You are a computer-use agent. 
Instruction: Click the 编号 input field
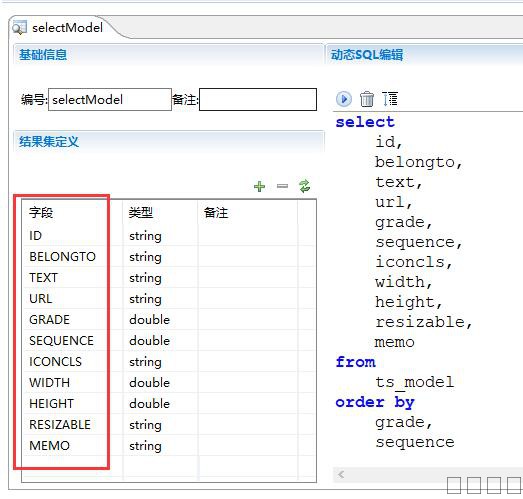pyautogui.click(x=110, y=99)
